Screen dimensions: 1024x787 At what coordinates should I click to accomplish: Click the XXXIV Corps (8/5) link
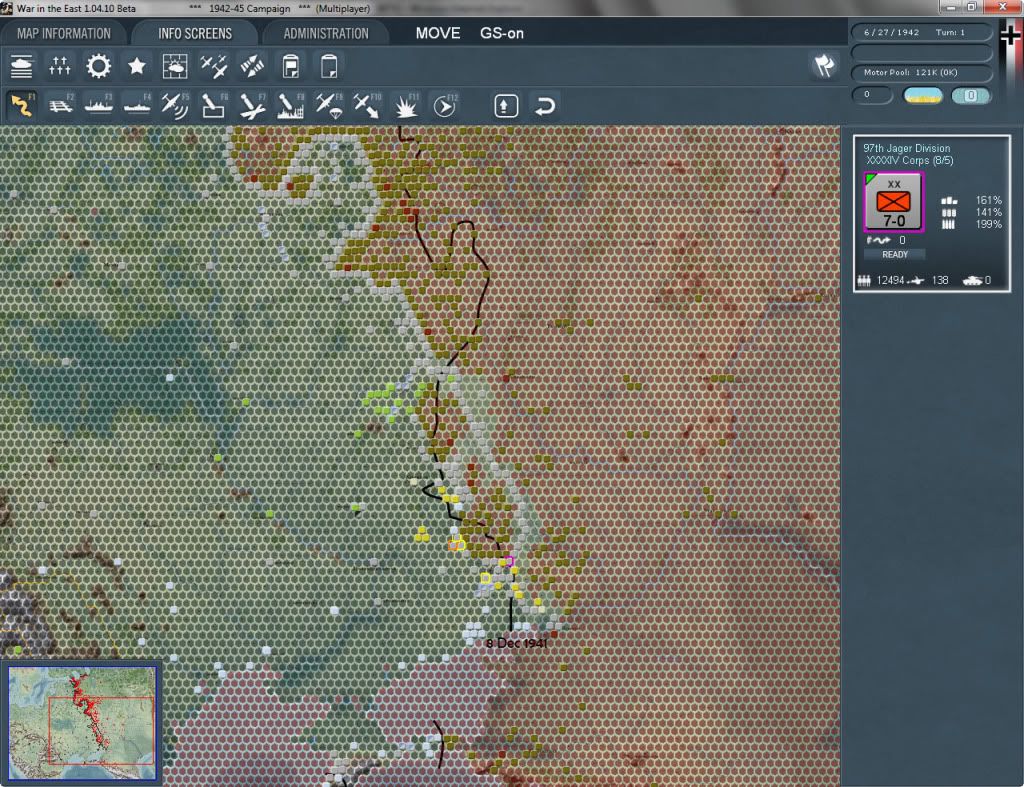tap(910, 161)
